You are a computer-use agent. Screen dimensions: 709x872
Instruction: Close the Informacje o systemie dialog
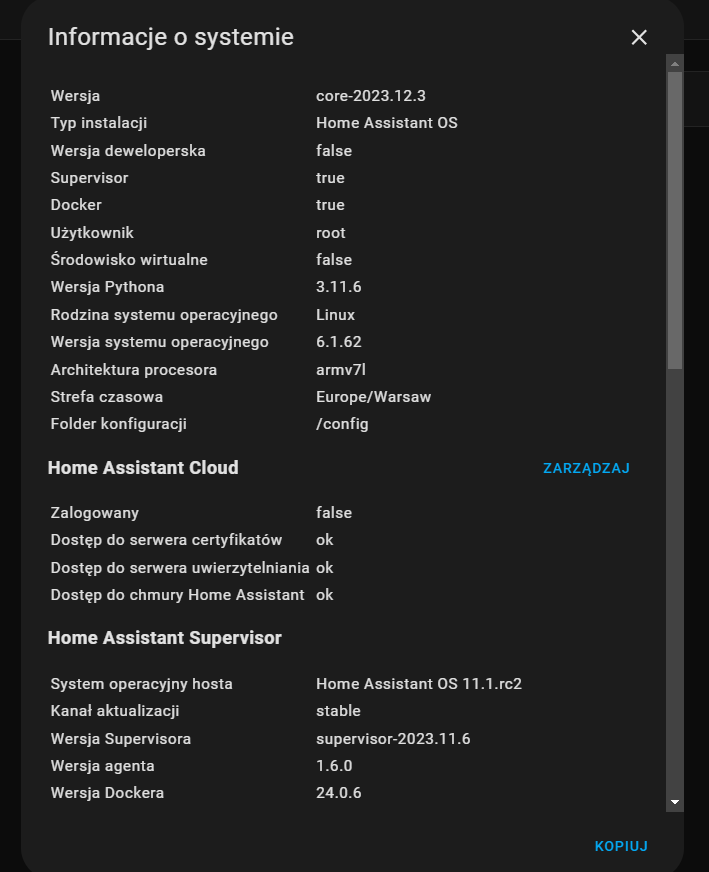point(639,37)
